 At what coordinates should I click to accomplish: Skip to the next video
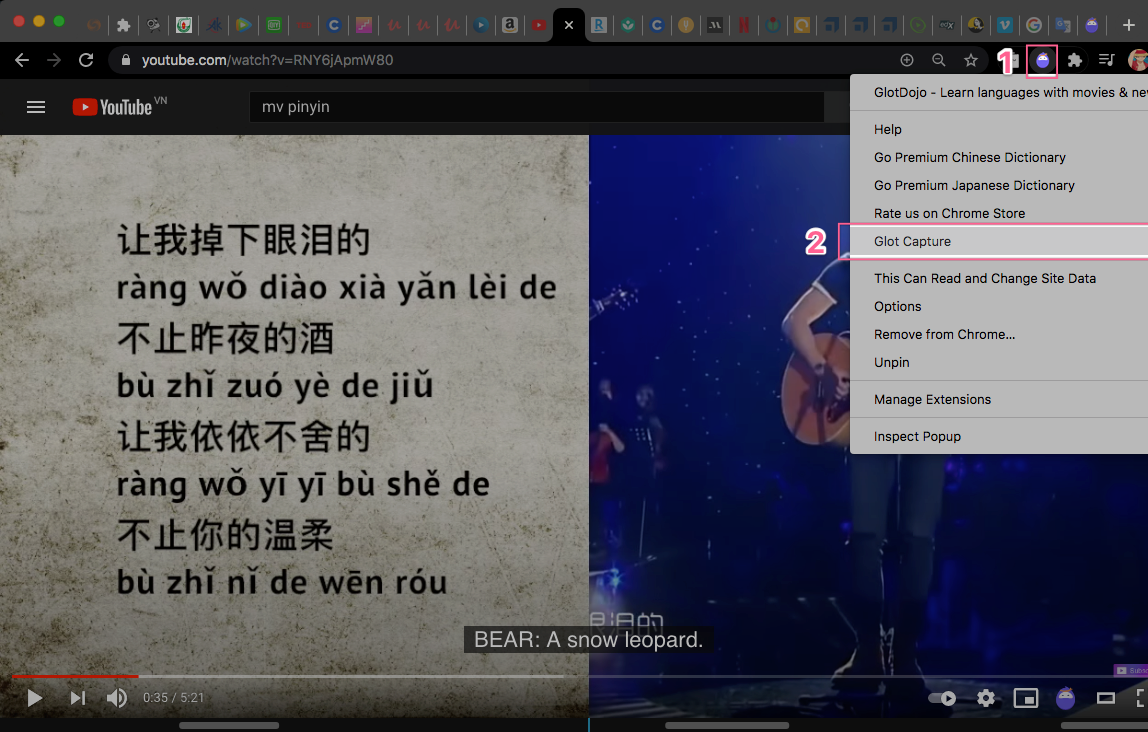tap(77, 698)
